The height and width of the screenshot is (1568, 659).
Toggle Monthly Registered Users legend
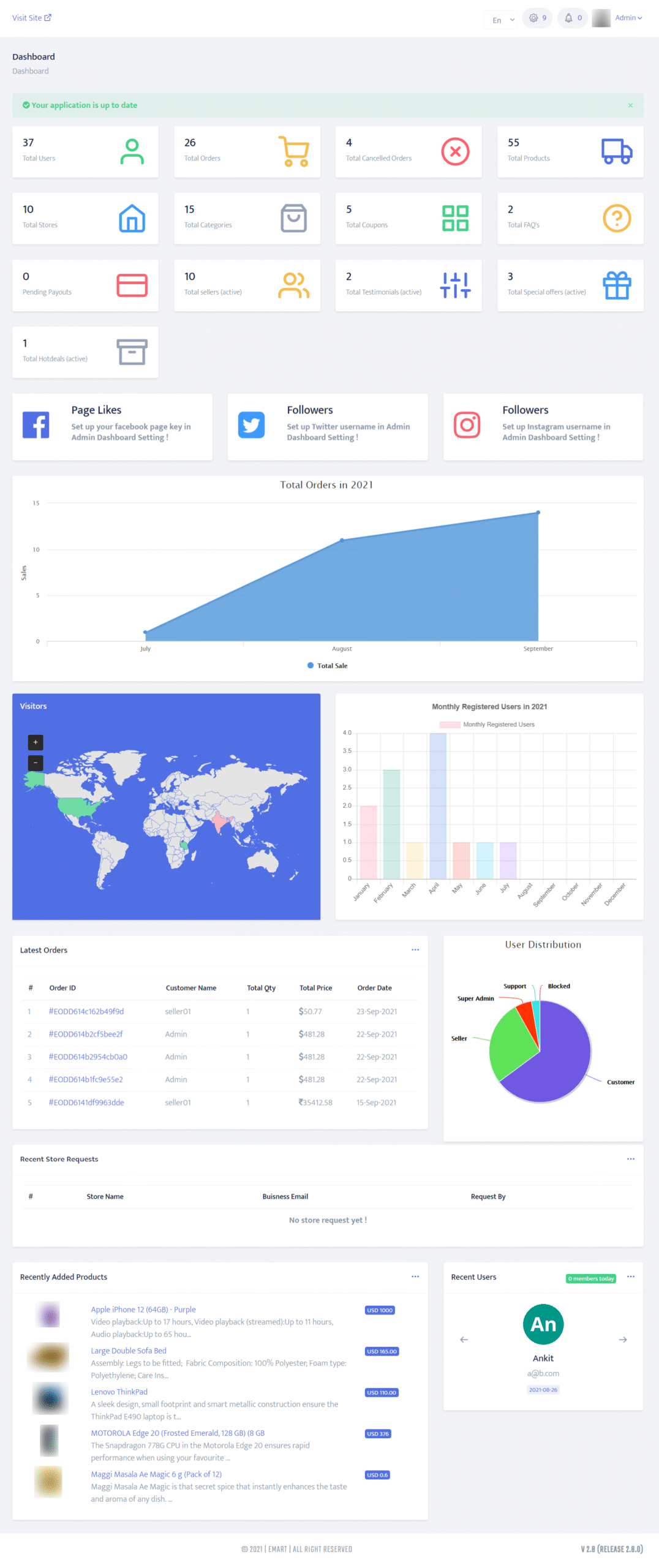pos(488,725)
